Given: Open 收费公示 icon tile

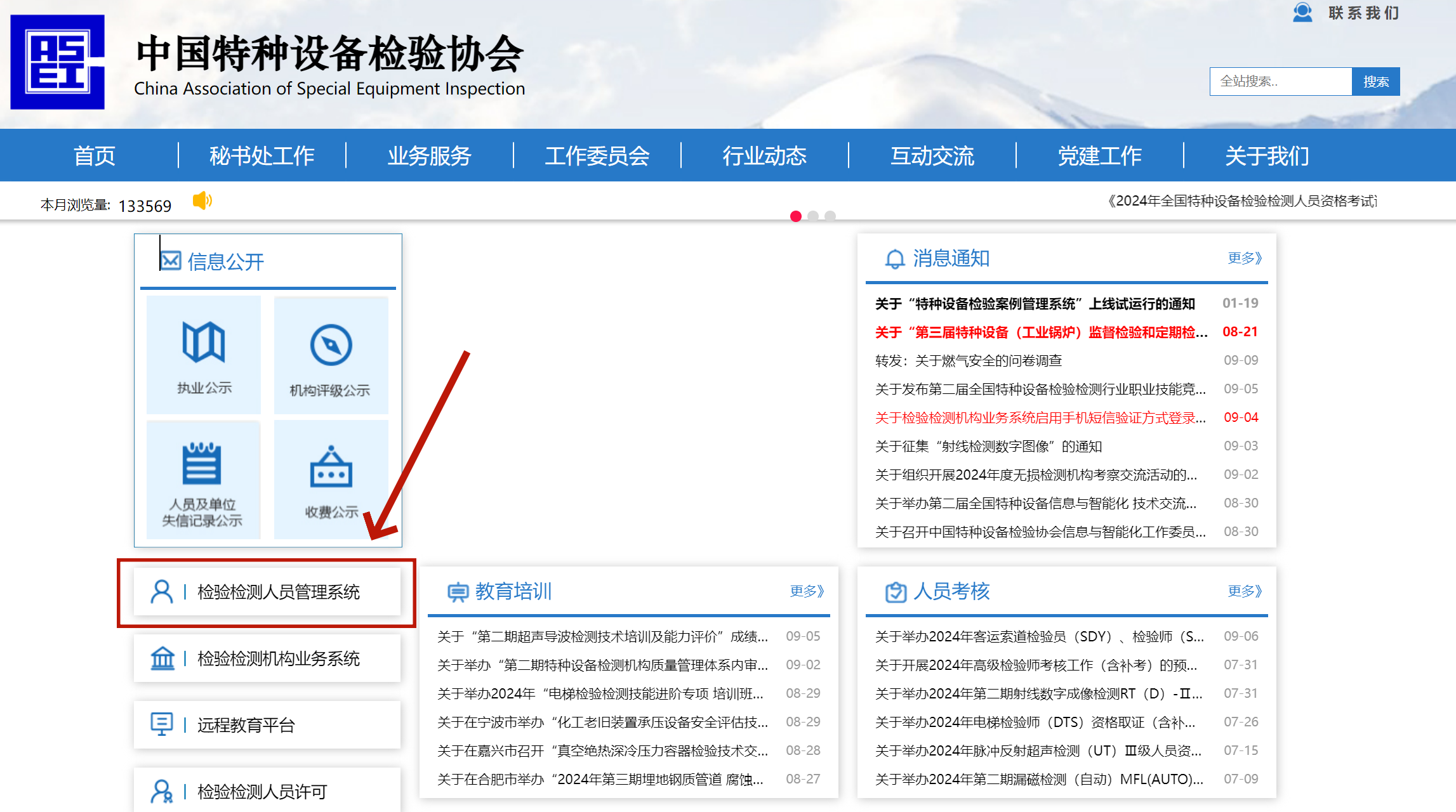Looking at the screenshot, I should (331, 480).
